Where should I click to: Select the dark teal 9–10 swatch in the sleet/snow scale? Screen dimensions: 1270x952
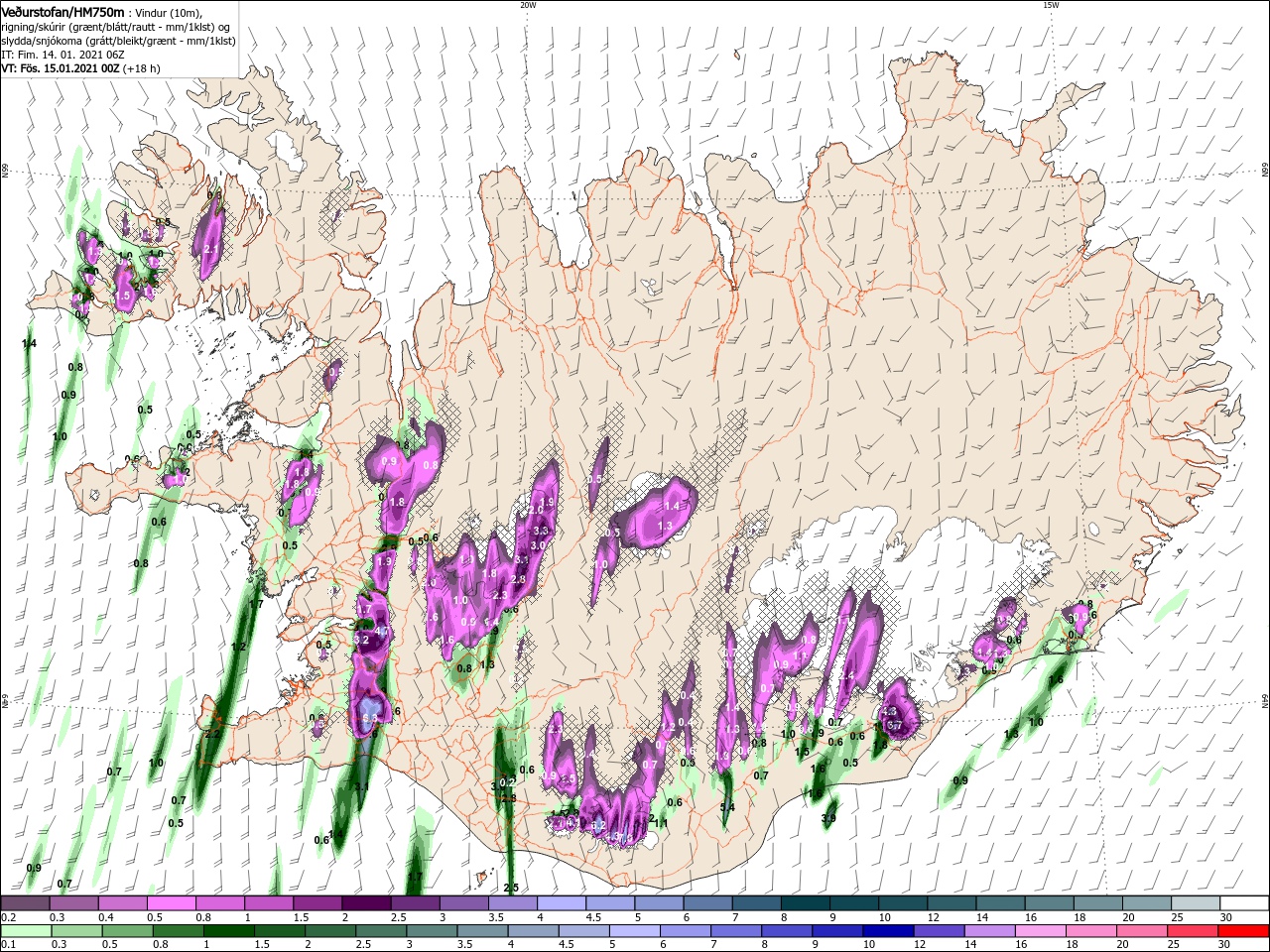(x=853, y=903)
